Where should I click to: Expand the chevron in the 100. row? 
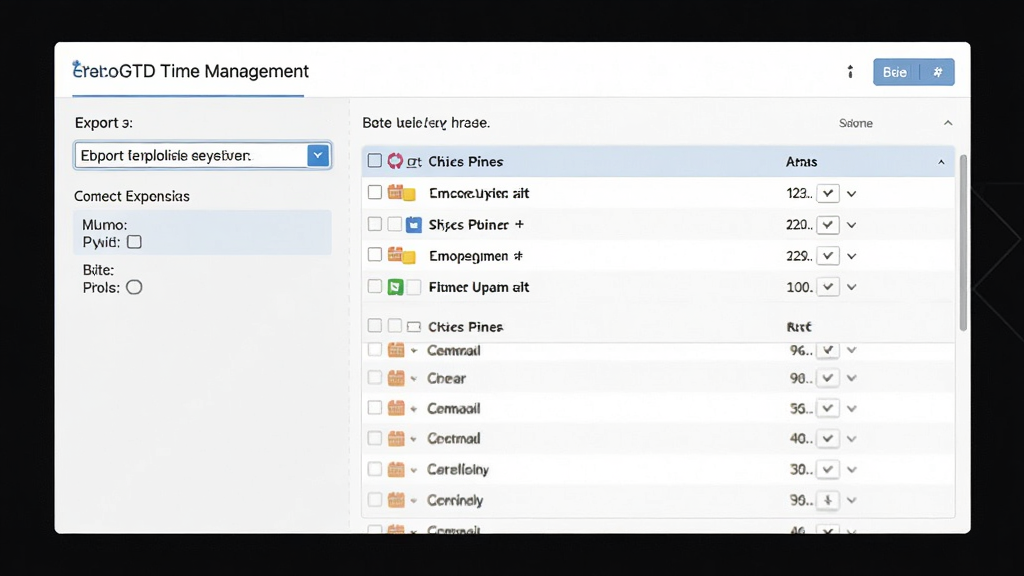click(852, 287)
